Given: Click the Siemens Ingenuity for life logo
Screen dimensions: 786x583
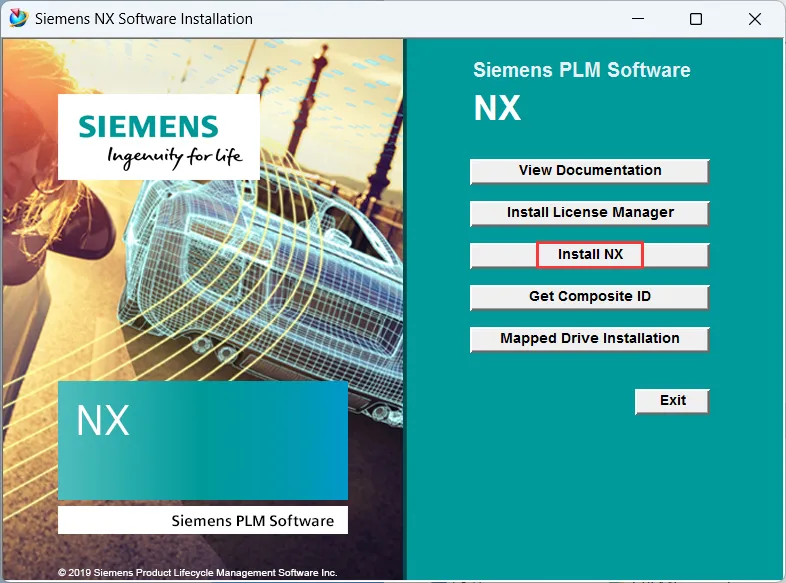Looking at the screenshot, I should coord(159,137).
